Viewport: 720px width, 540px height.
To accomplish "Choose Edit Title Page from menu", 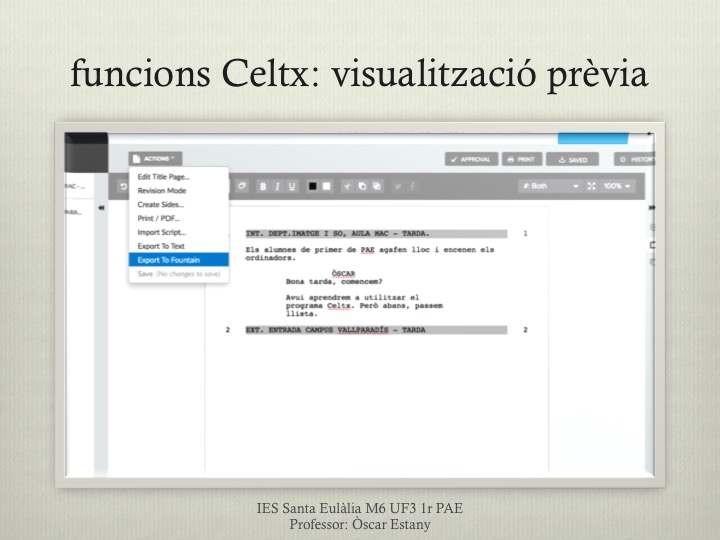I will tap(163, 177).
